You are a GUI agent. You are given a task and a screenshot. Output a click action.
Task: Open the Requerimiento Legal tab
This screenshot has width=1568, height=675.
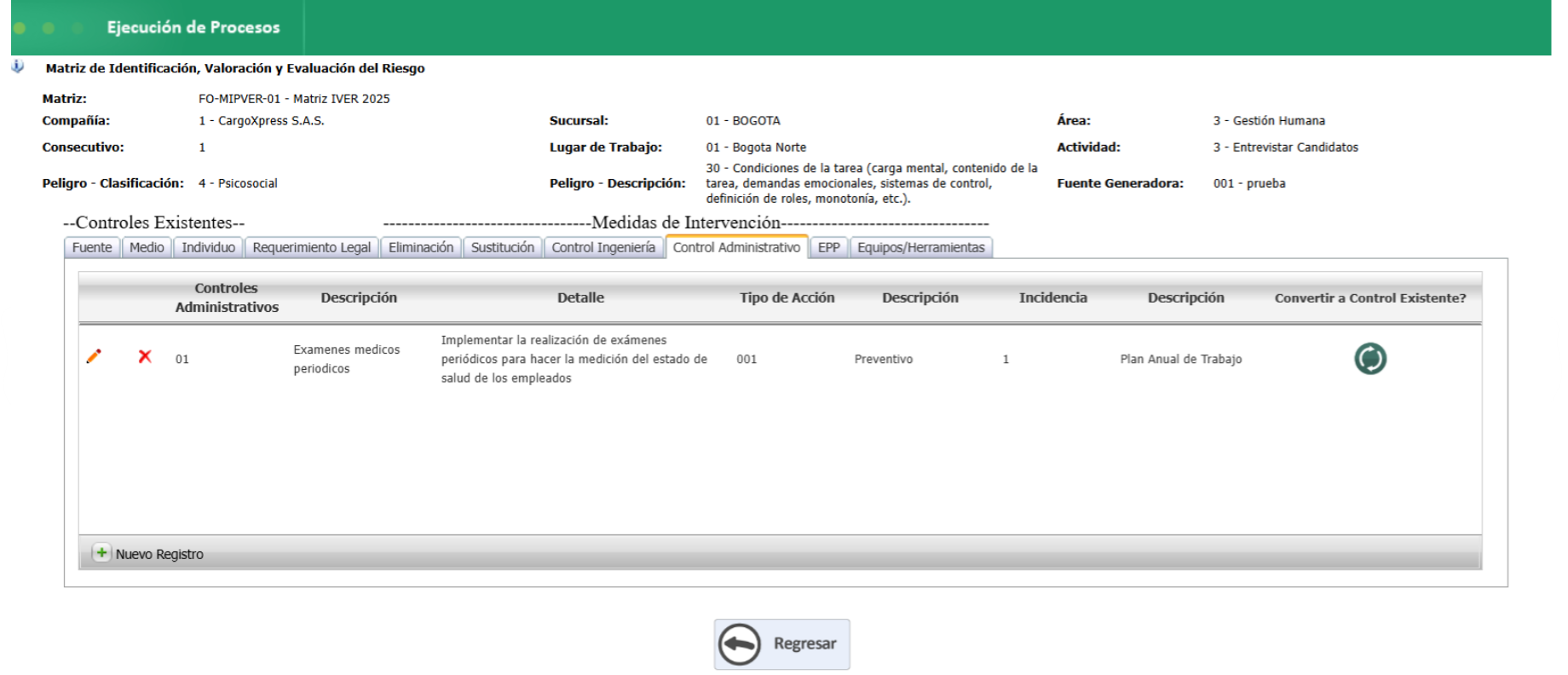[x=312, y=247]
